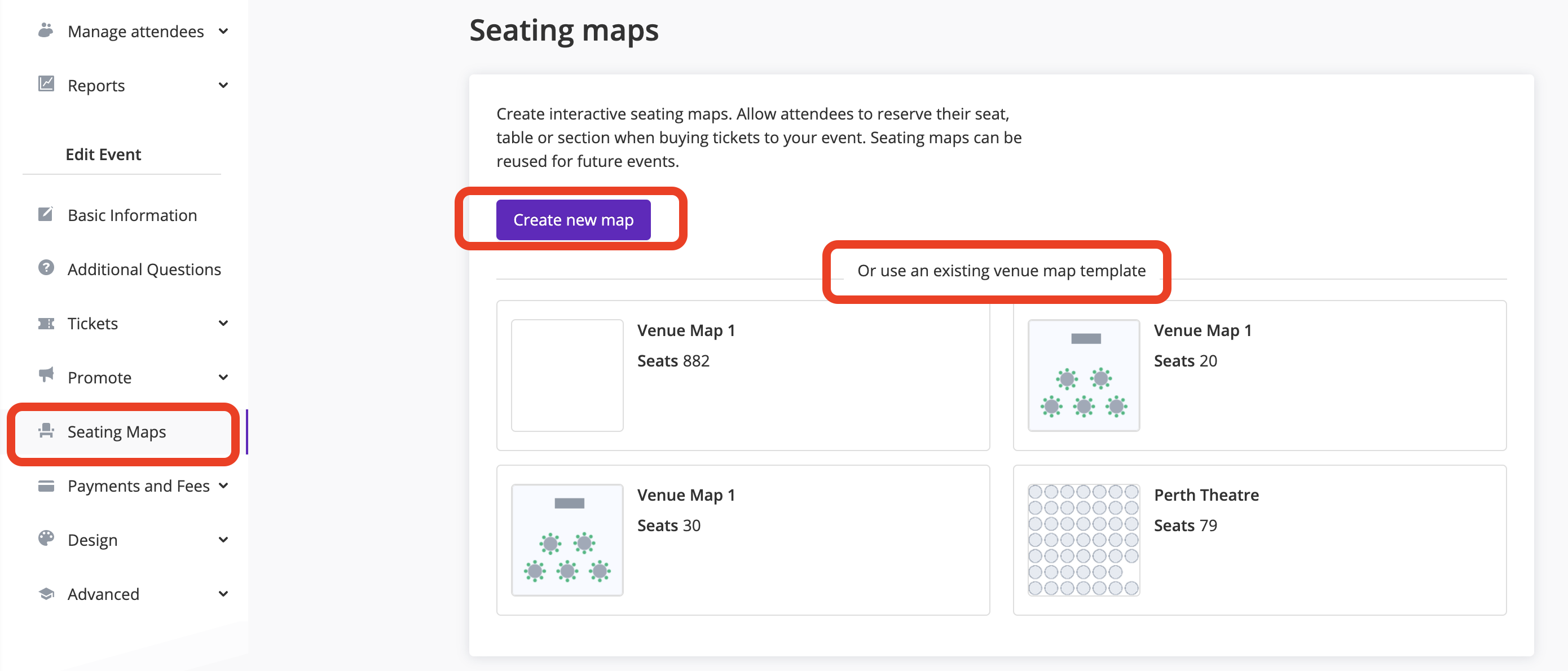Click the Promote megaphone icon
The width and height of the screenshot is (1568, 671).
[x=46, y=376]
